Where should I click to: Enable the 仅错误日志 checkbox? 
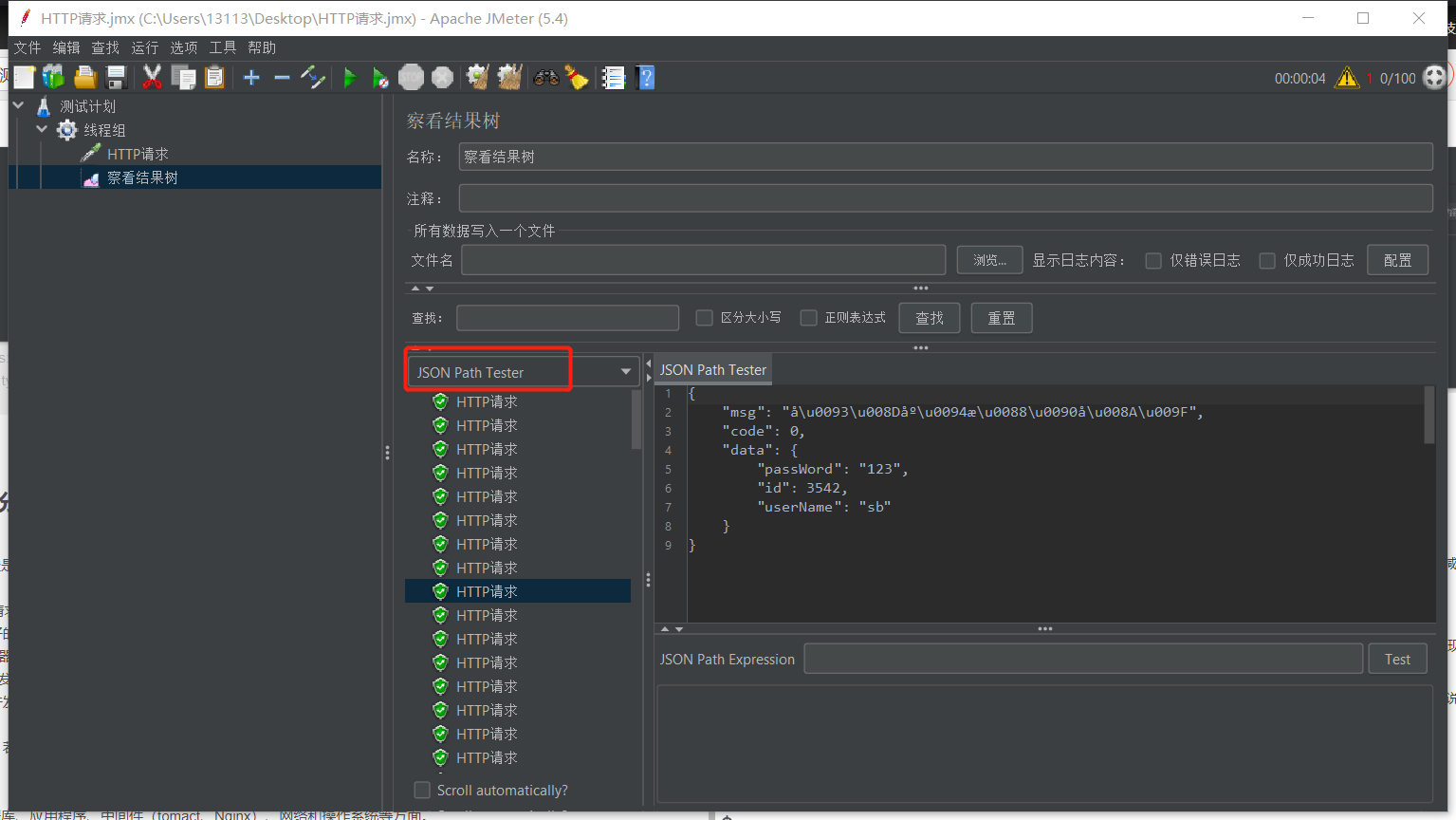point(1153,261)
